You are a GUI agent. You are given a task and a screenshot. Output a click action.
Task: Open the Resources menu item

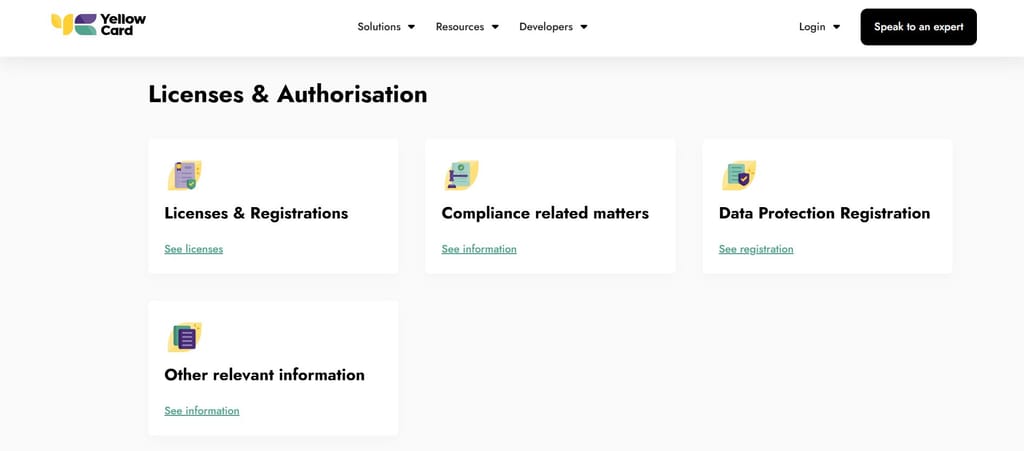click(x=460, y=27)
